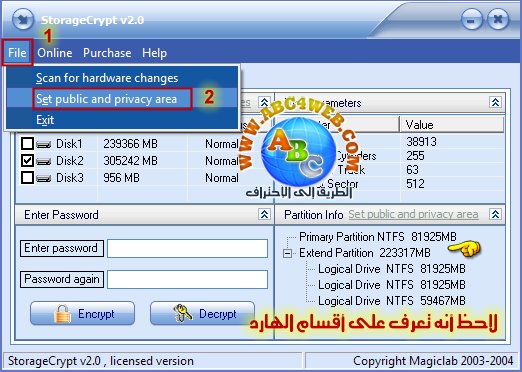
Task: Open the Online menu
Action: click(55, 53)
